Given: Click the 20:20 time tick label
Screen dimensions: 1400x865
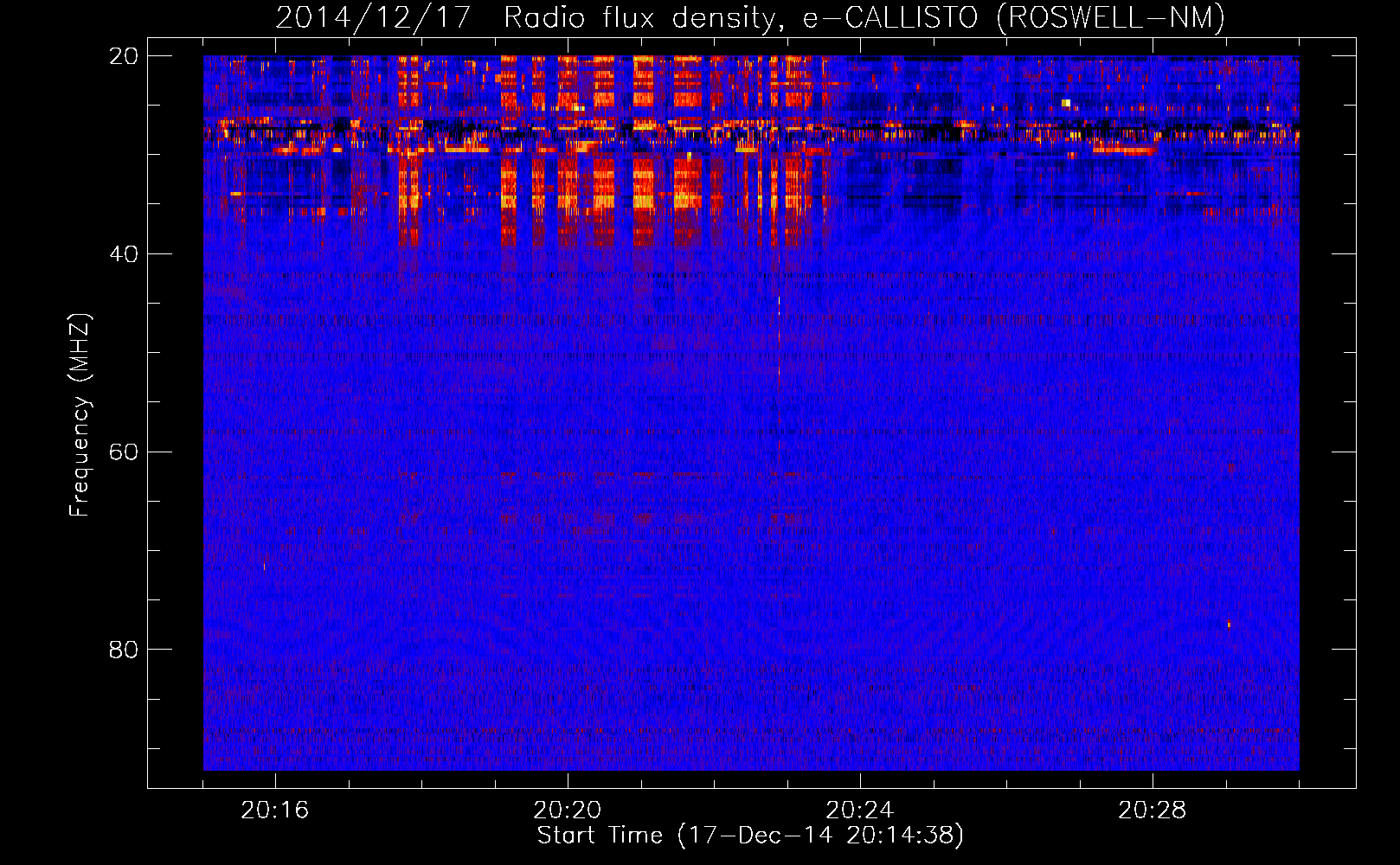Looking at the screenshot, I should point(568,811).
